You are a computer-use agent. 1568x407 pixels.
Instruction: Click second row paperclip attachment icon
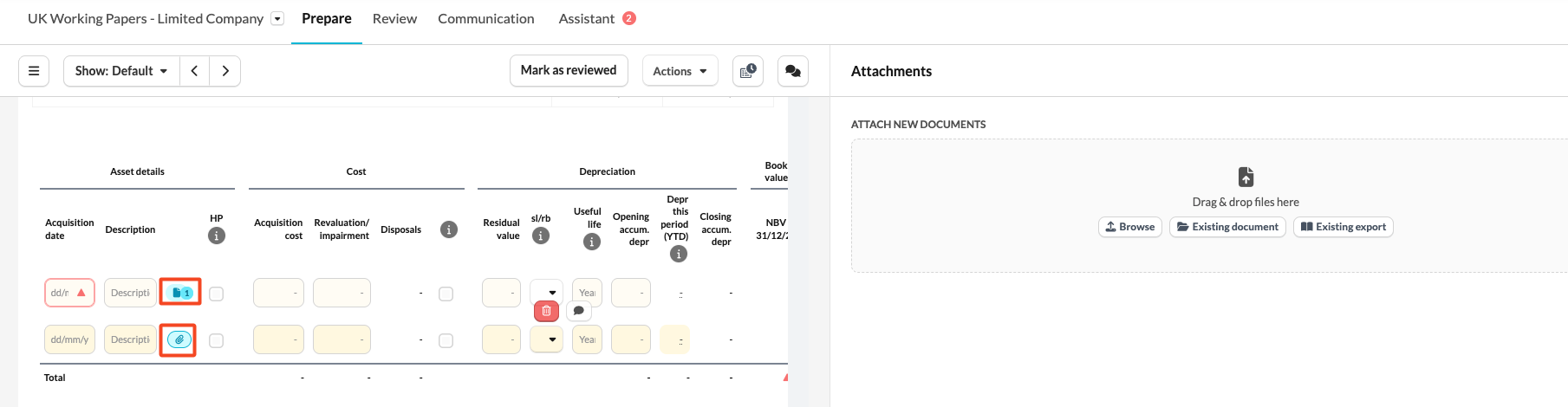tap(179, 339)
